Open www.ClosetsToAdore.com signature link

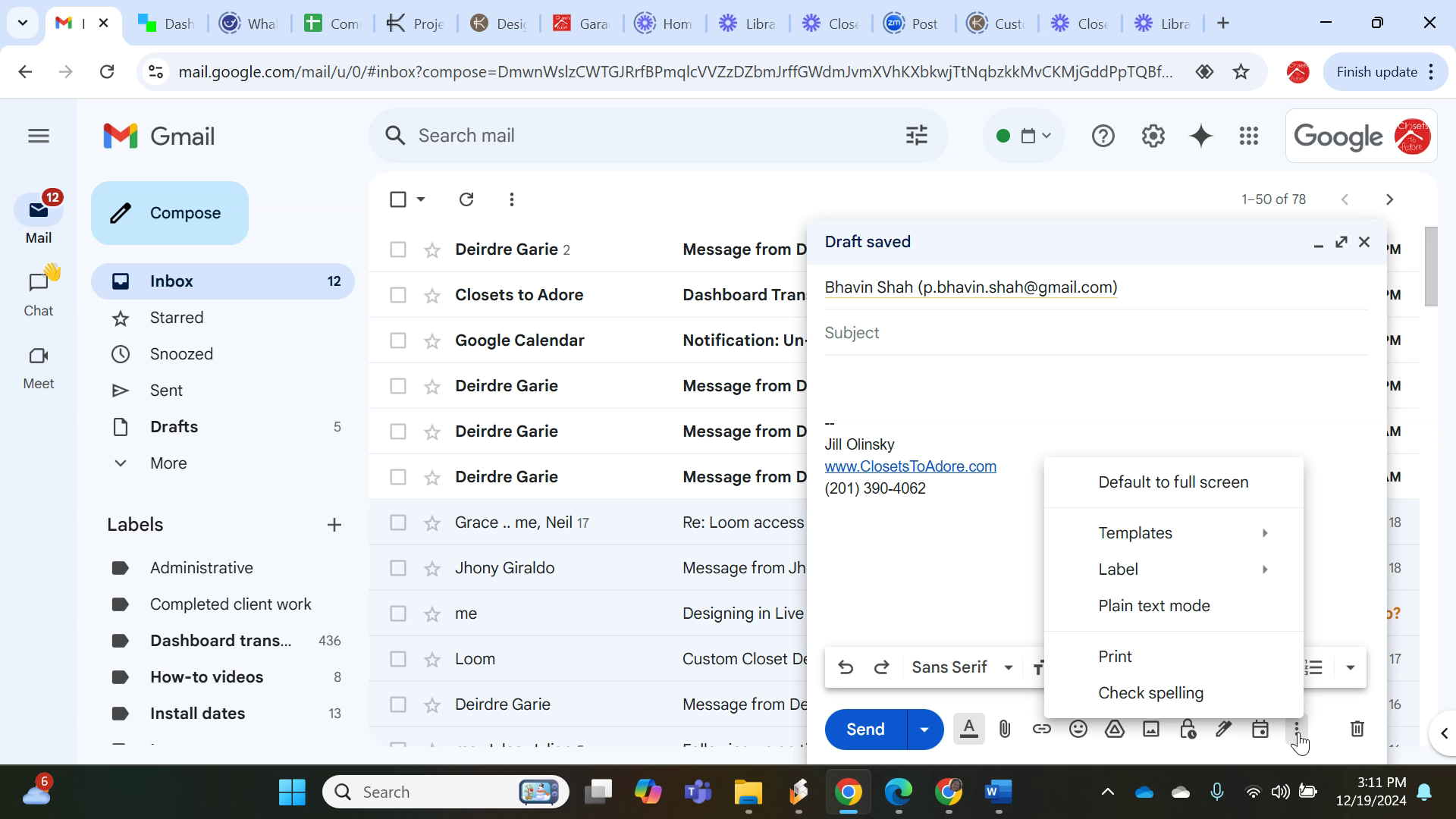click(910, 466)
